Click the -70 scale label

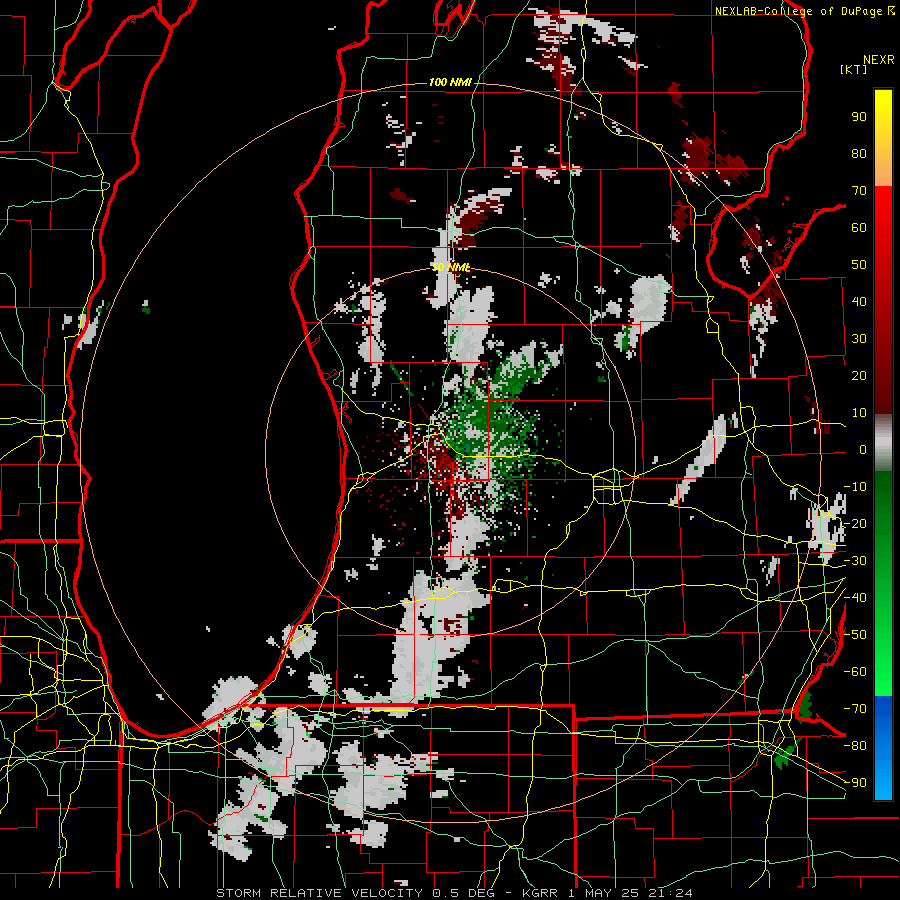click(x=855, y=709)
